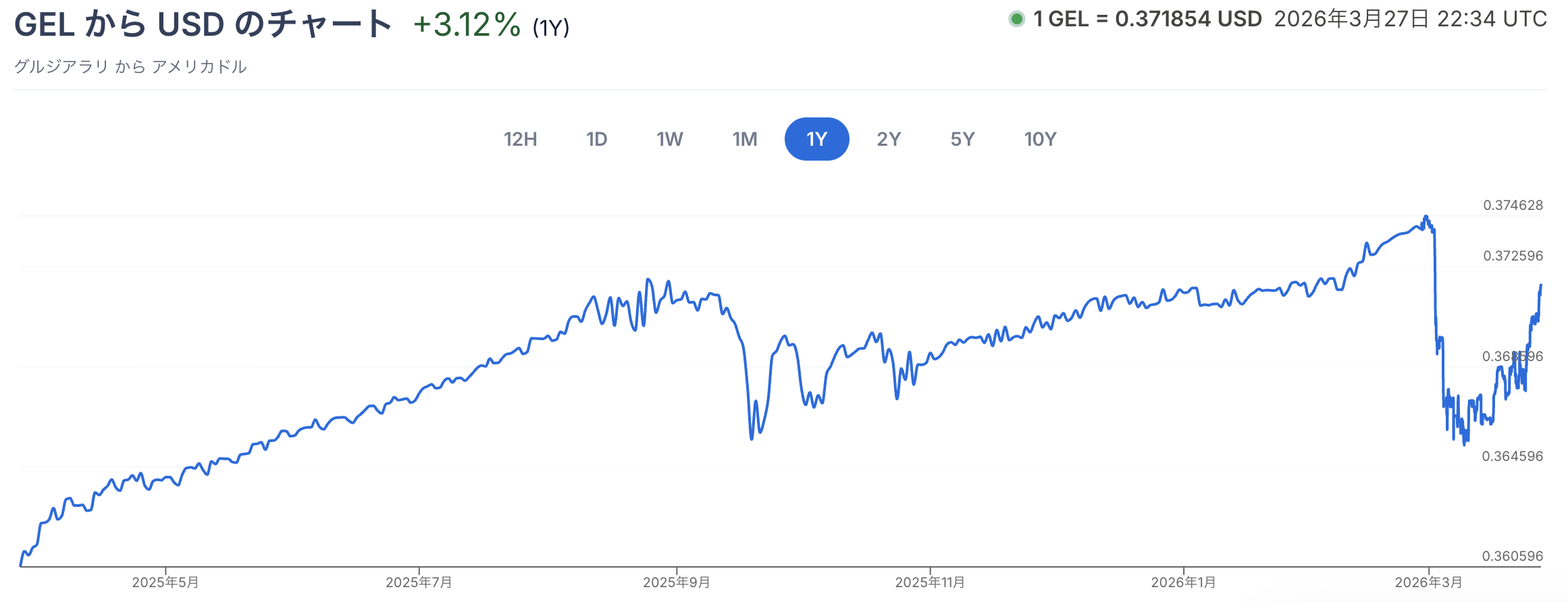Choose the 1M time range
The height and width of the screenshot is (602, 1568).
(x=744, y=139)
